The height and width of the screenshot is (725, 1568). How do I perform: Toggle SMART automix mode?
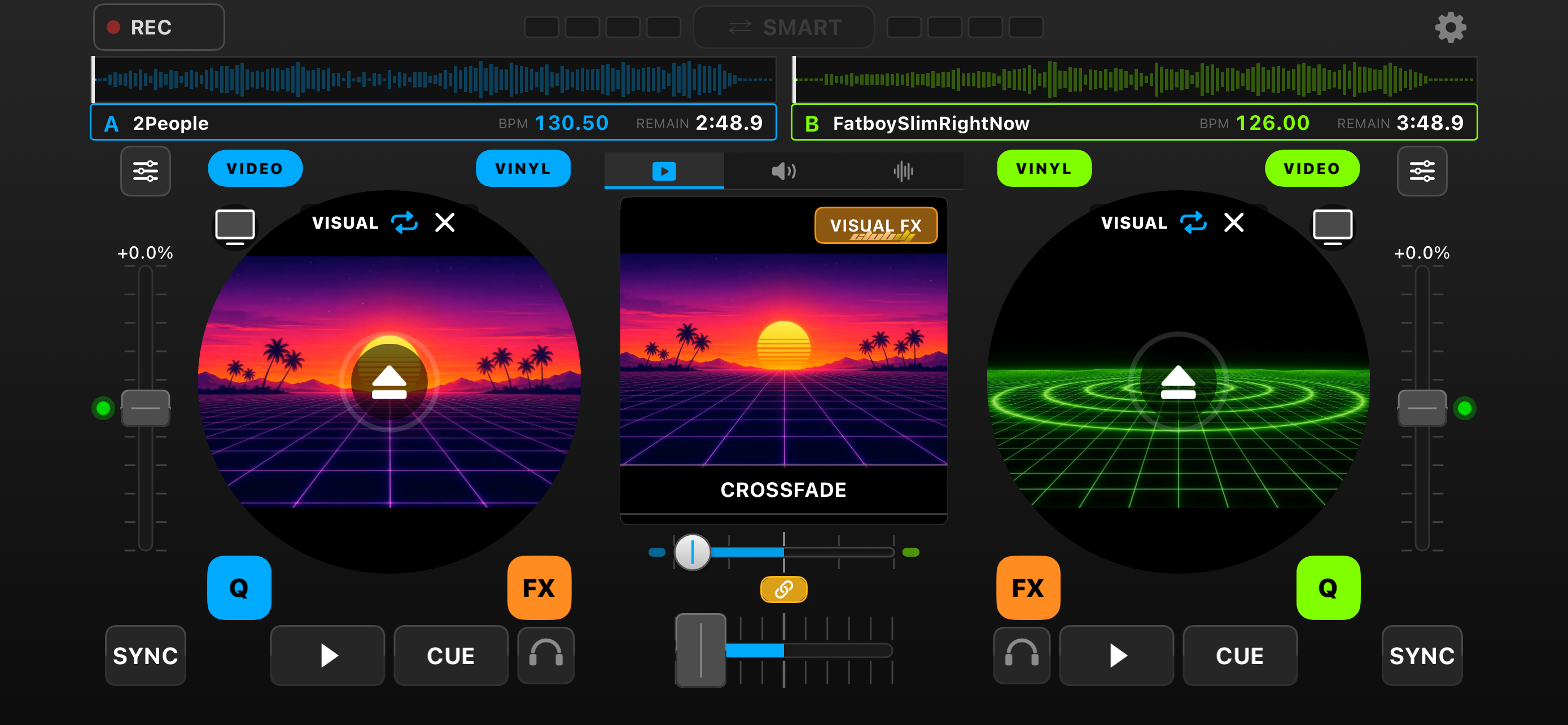point(784,28)
